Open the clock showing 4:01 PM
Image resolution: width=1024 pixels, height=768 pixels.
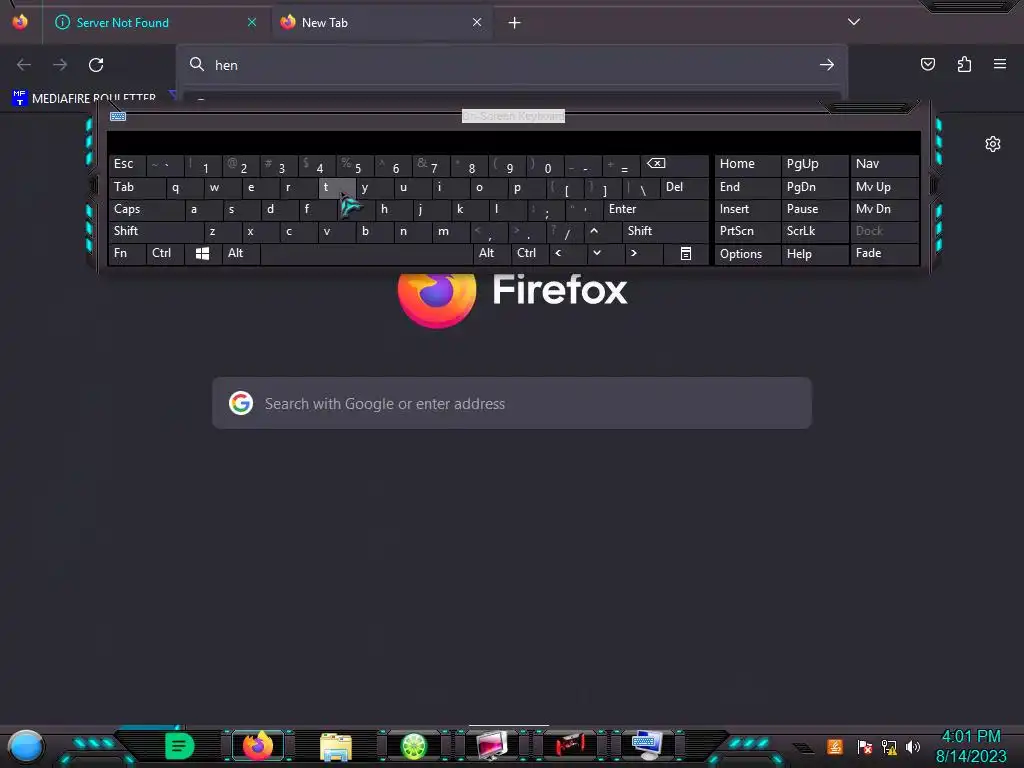pyautogui.click(x=971, y=746)
